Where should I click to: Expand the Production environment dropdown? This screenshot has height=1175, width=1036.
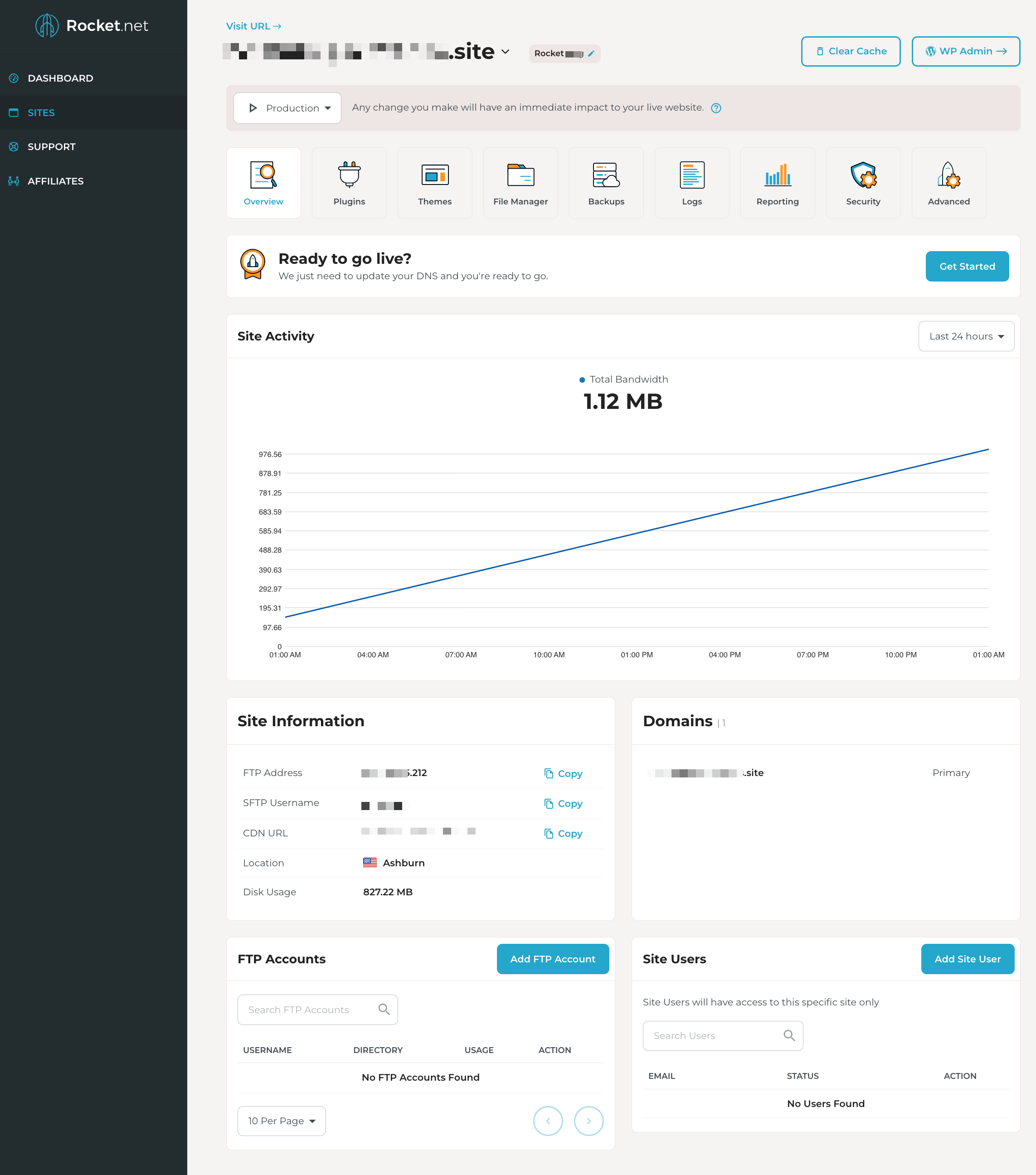tap(287, 108)
